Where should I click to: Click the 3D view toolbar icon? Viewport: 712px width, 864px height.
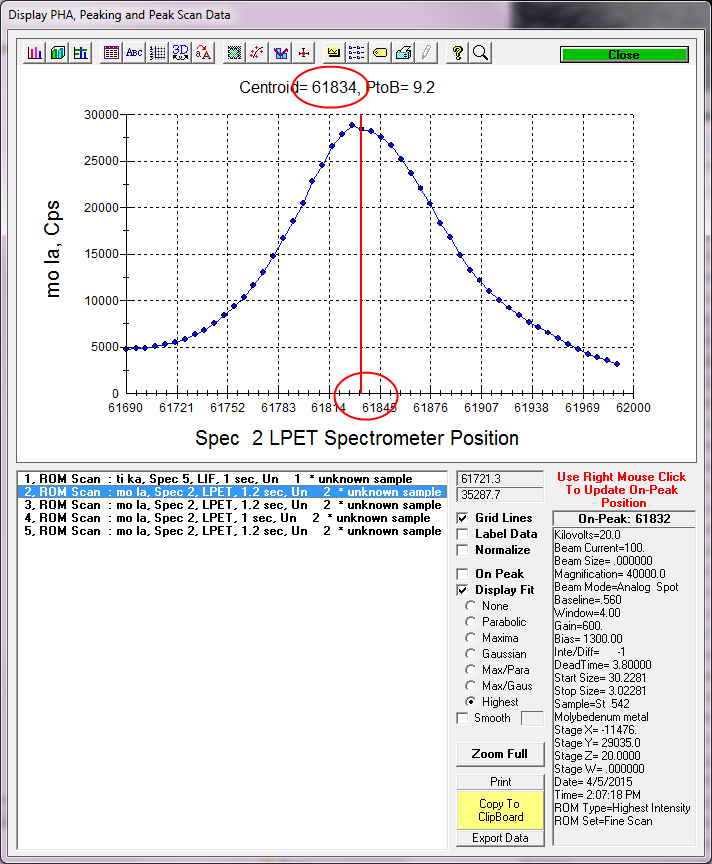coord(181,53)
